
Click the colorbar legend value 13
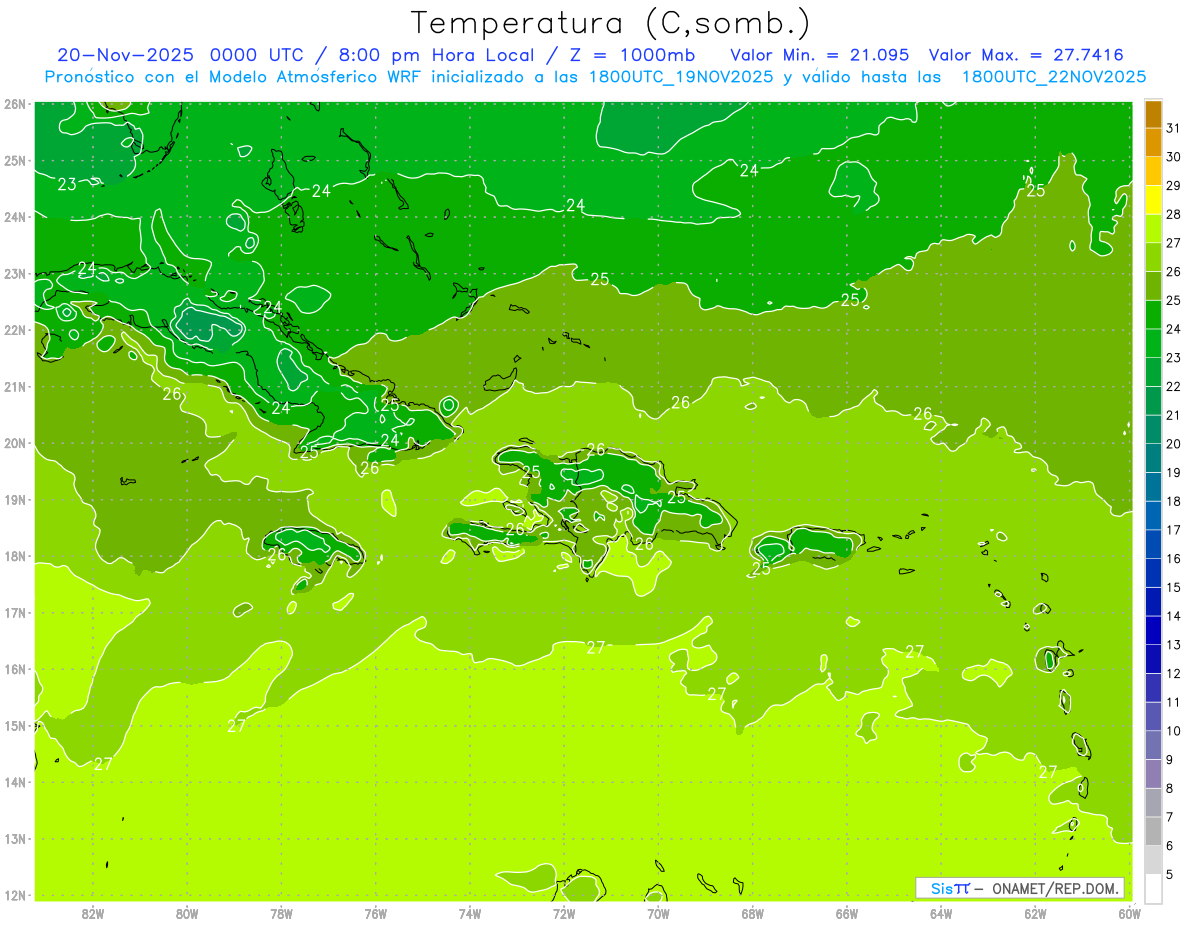[1173, 645]
